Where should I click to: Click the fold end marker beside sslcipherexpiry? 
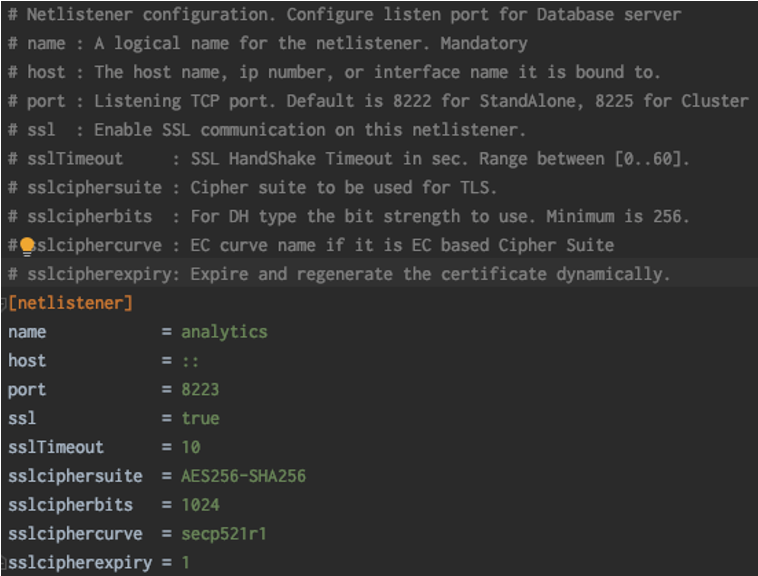3,562
